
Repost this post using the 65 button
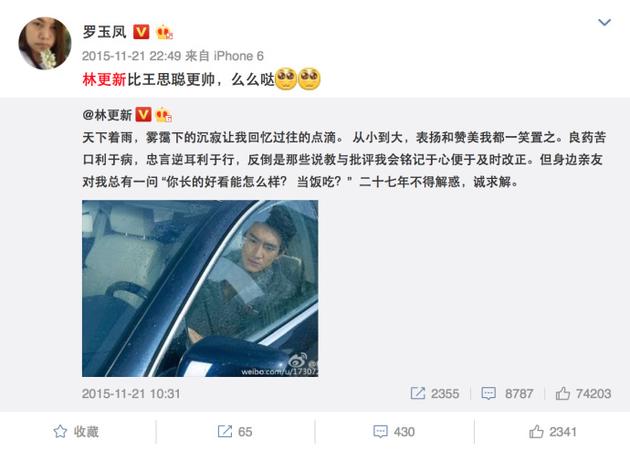pyautogui.click(x=235, y=432)
